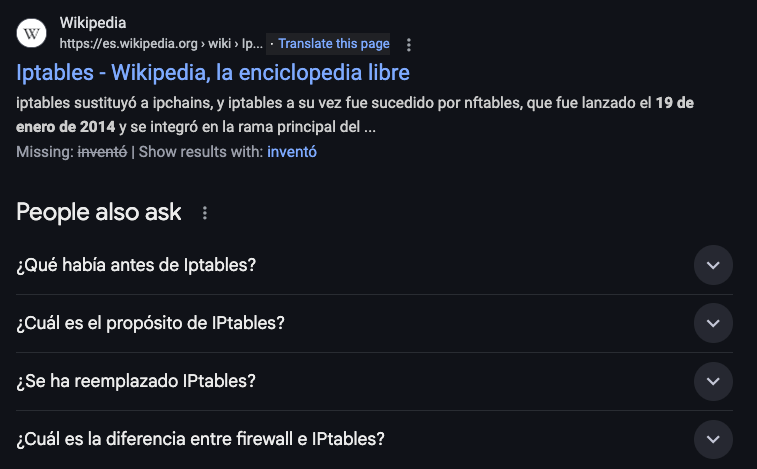
Task: Click the People also ask heading
Action: point(99,212)
